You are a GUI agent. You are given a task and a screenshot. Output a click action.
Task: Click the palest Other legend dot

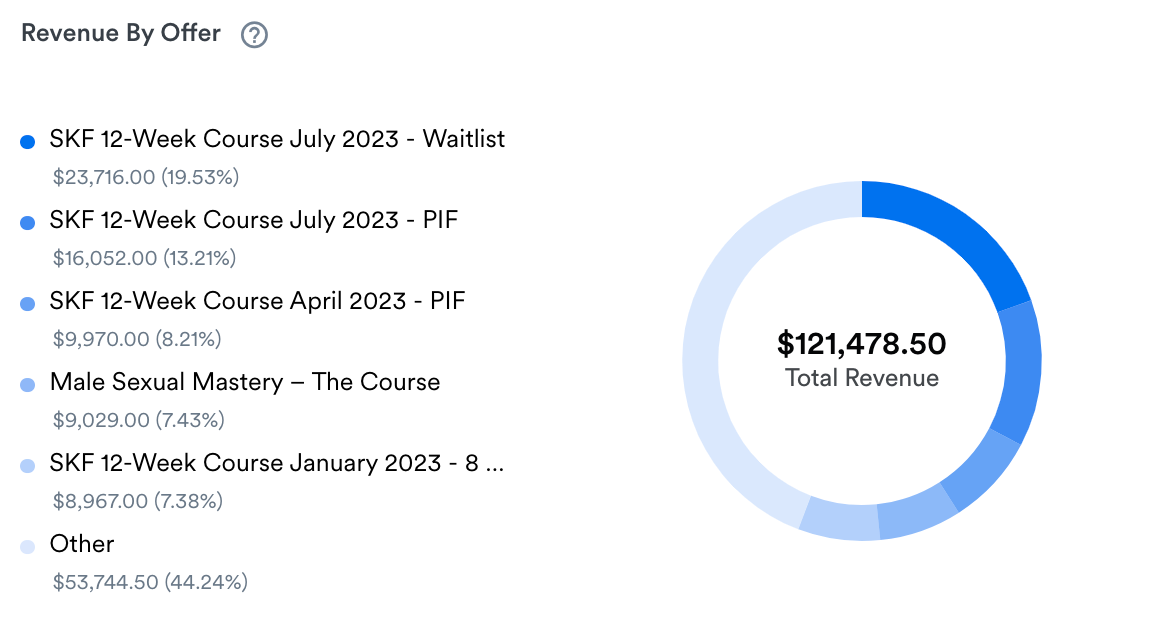(28, 547)
